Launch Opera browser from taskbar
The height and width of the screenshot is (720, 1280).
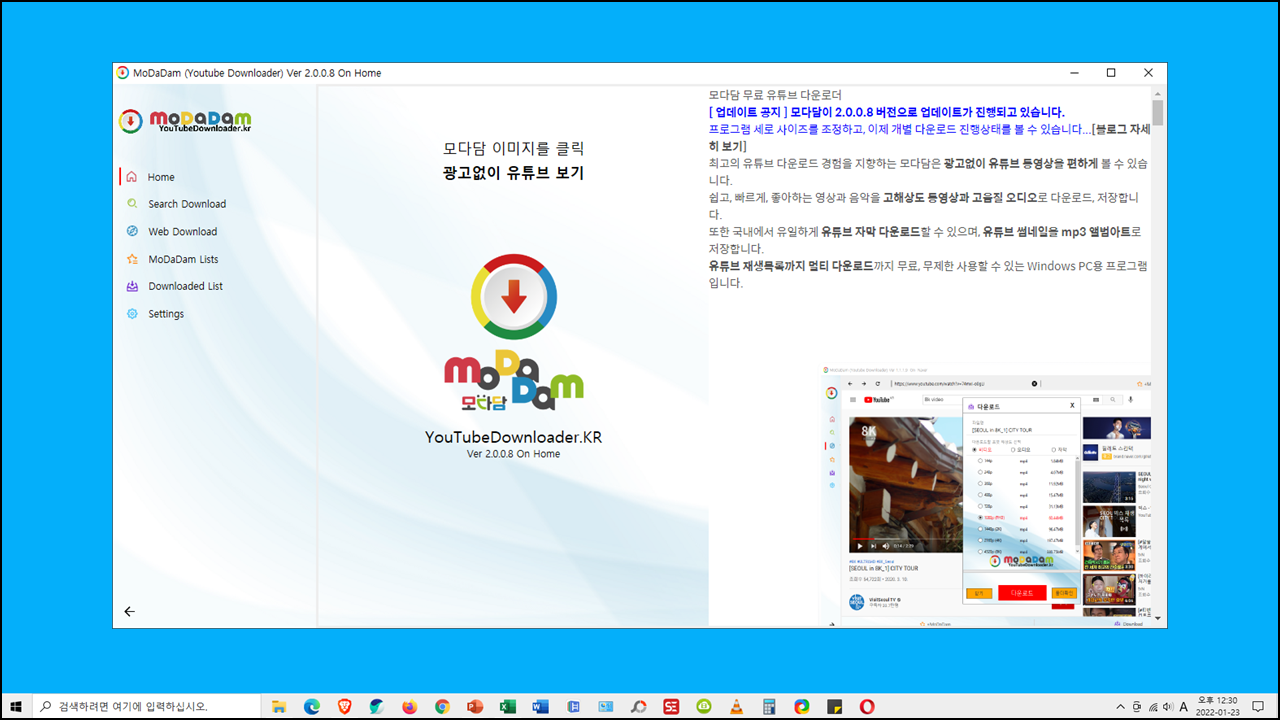click(x=867, y=706)
